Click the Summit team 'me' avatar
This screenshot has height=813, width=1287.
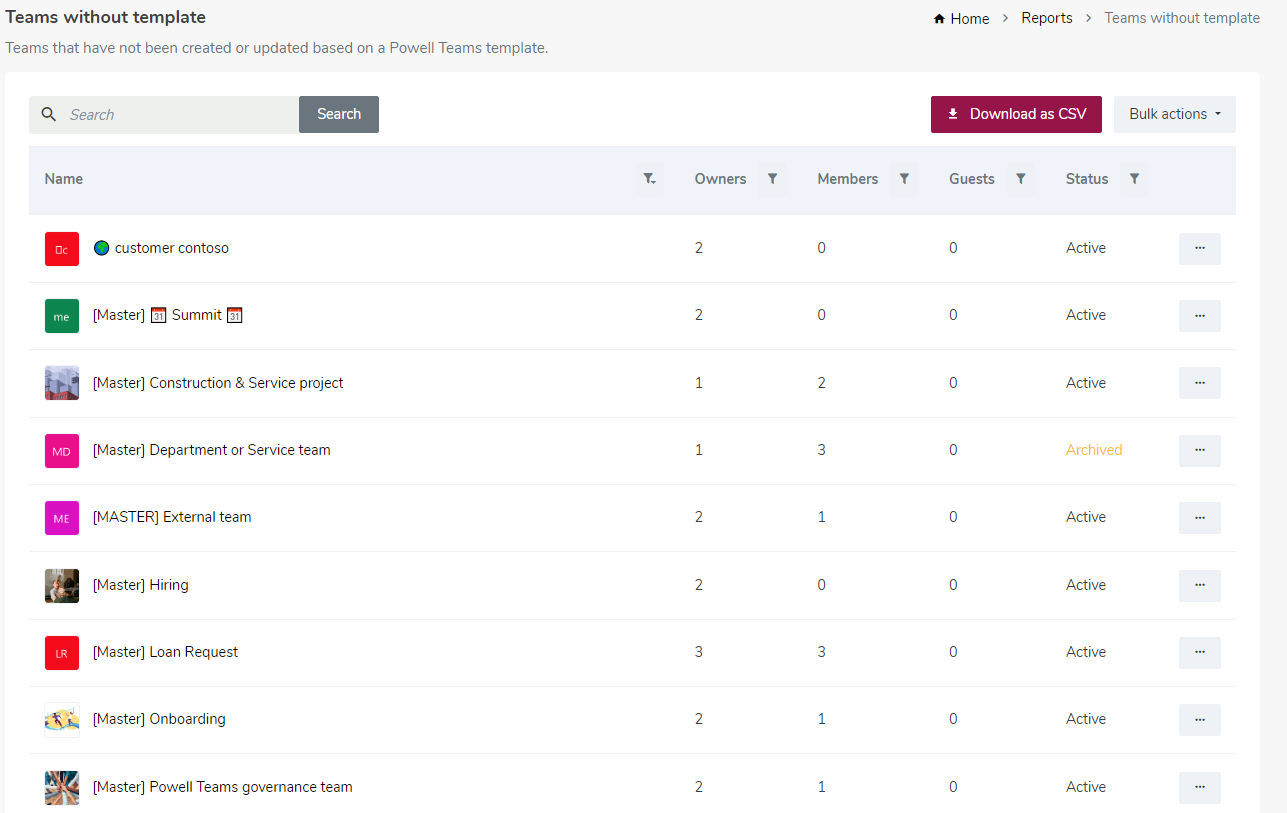point(62,316)
